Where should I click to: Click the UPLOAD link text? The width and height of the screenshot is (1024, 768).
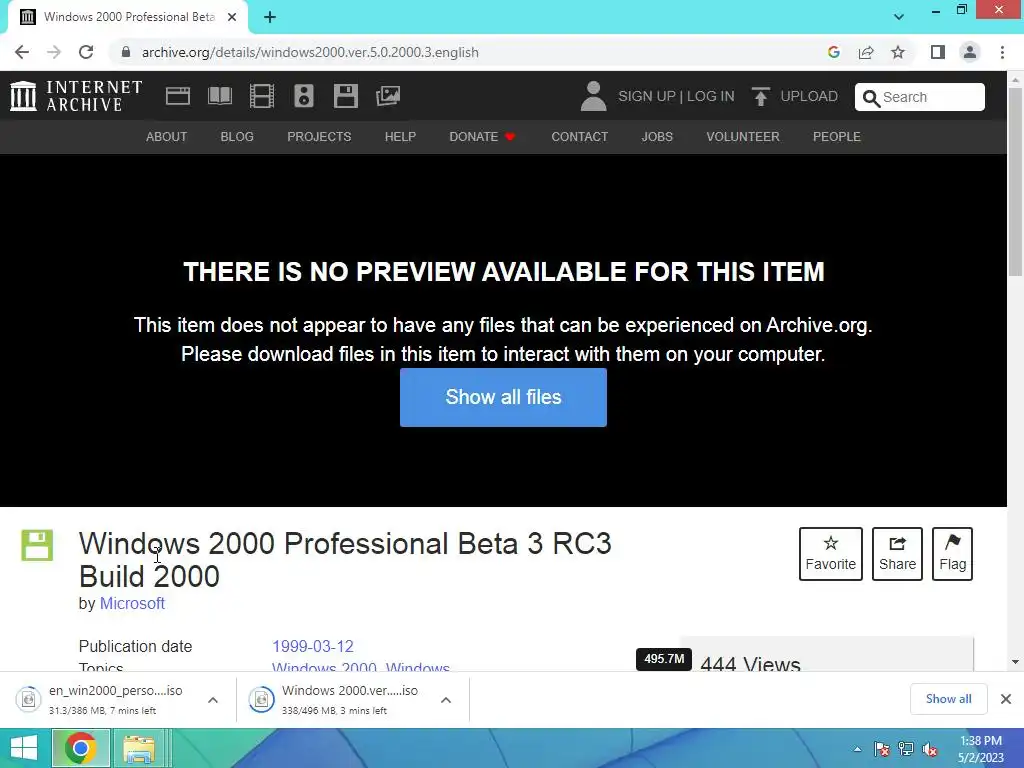(x=809, y=96)
